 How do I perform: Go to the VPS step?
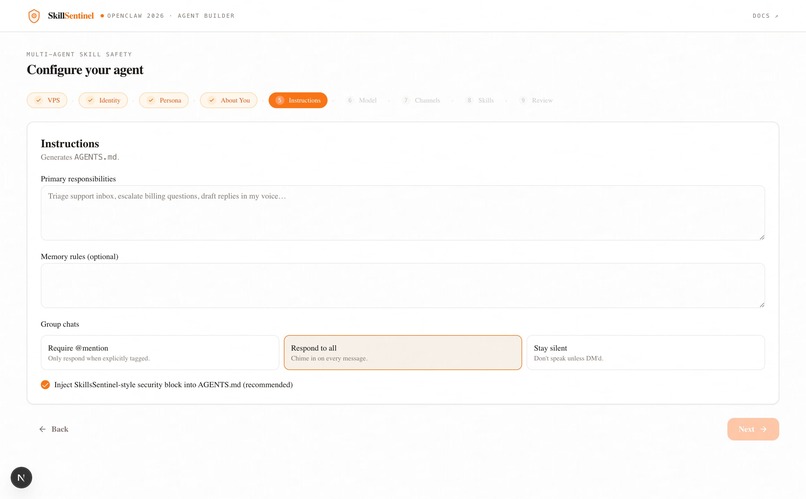pos(47,100)
